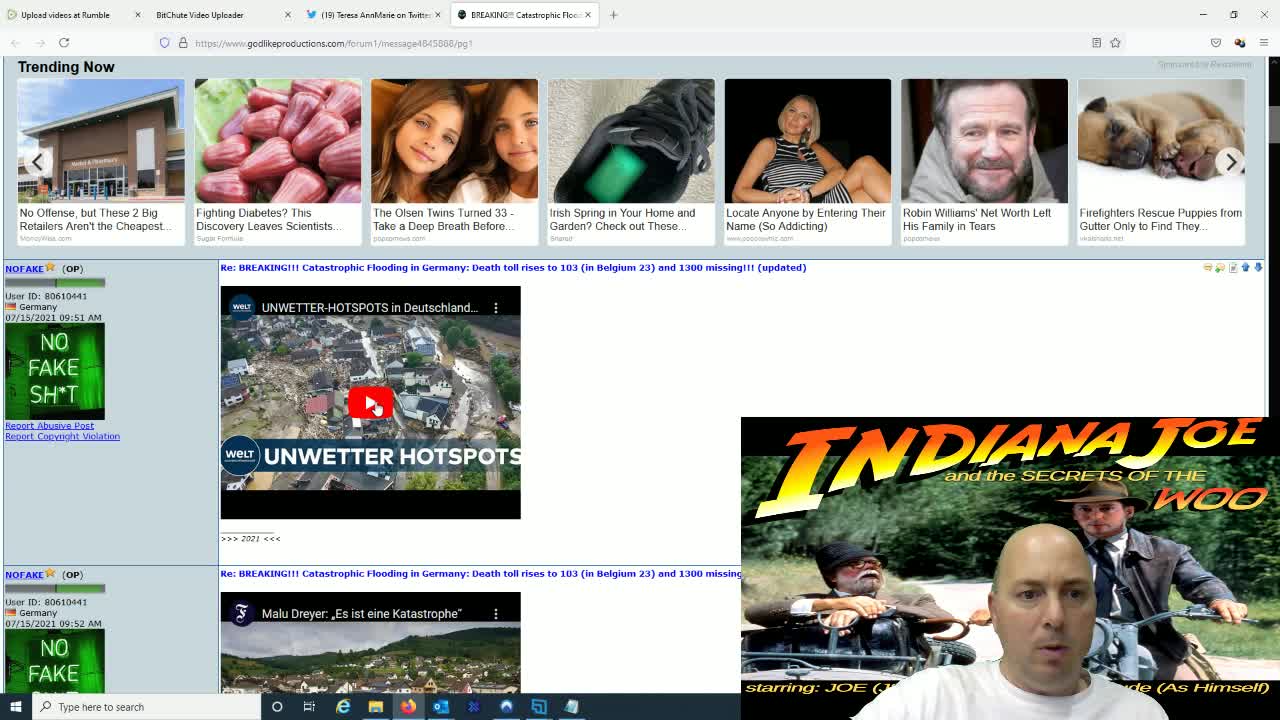Click the site padlock security icon
Image resolution: width=1280 pixels, height=720 pixels.
(183, 43)
